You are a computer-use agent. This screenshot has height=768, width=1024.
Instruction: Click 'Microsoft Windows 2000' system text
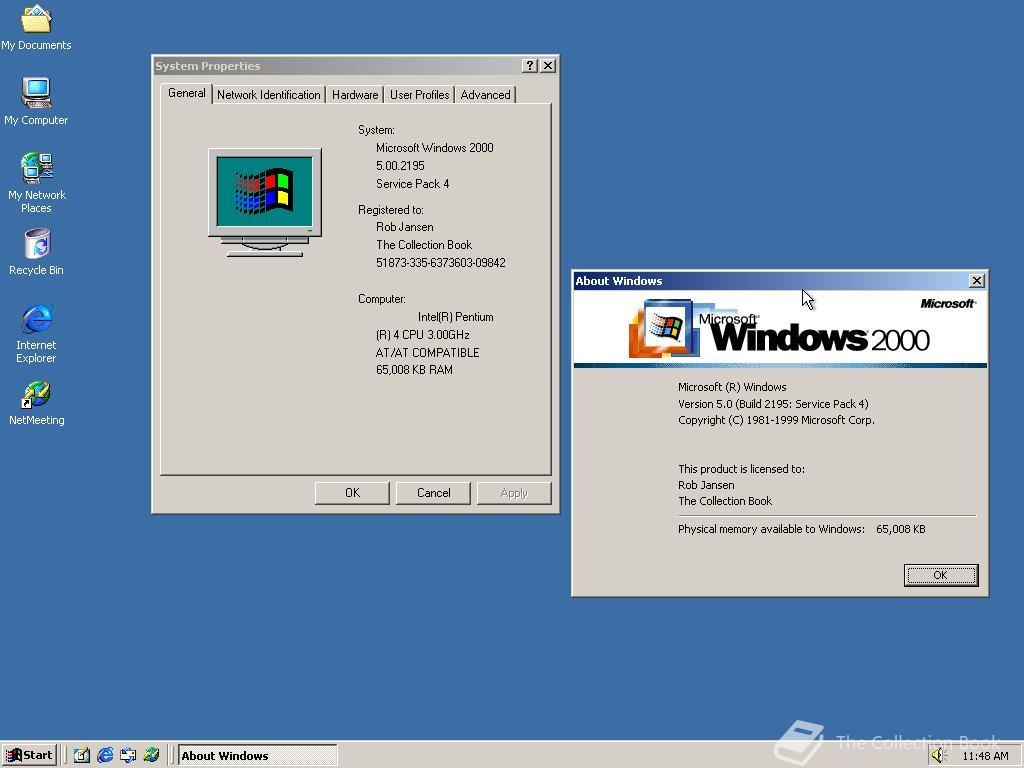[x=435, y=148]
